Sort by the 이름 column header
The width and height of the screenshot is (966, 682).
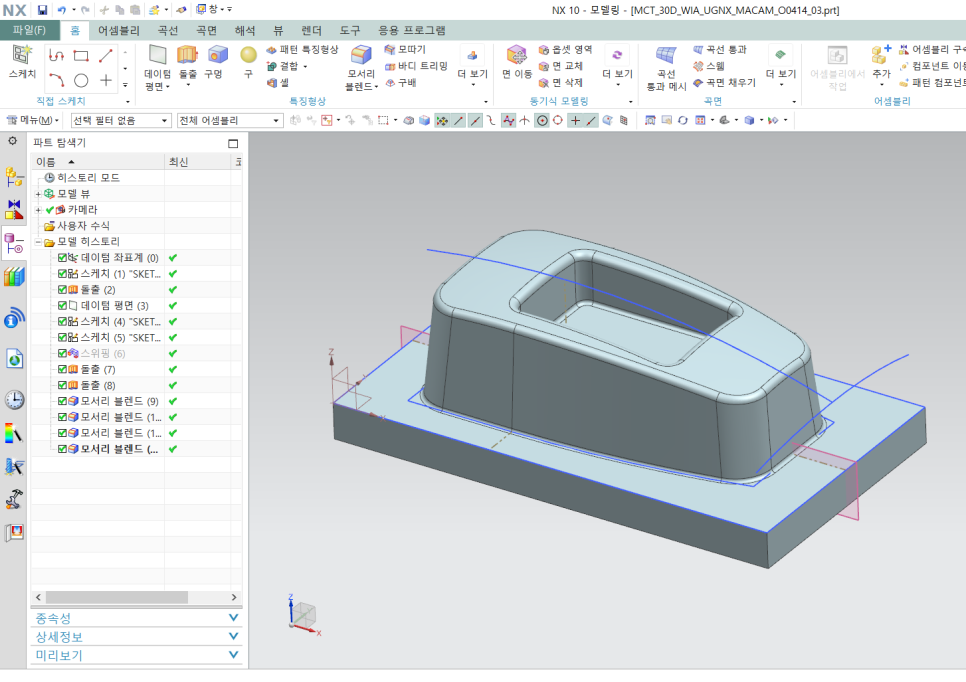(x=98, y=161)
